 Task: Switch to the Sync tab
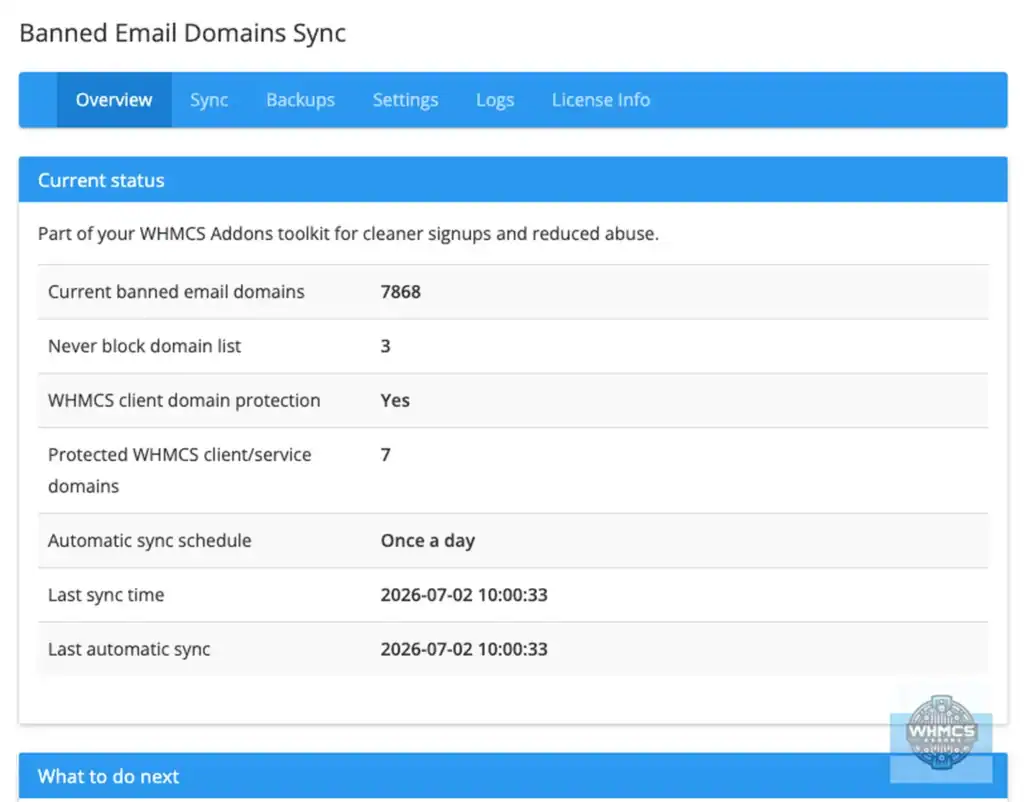point(209,100)
